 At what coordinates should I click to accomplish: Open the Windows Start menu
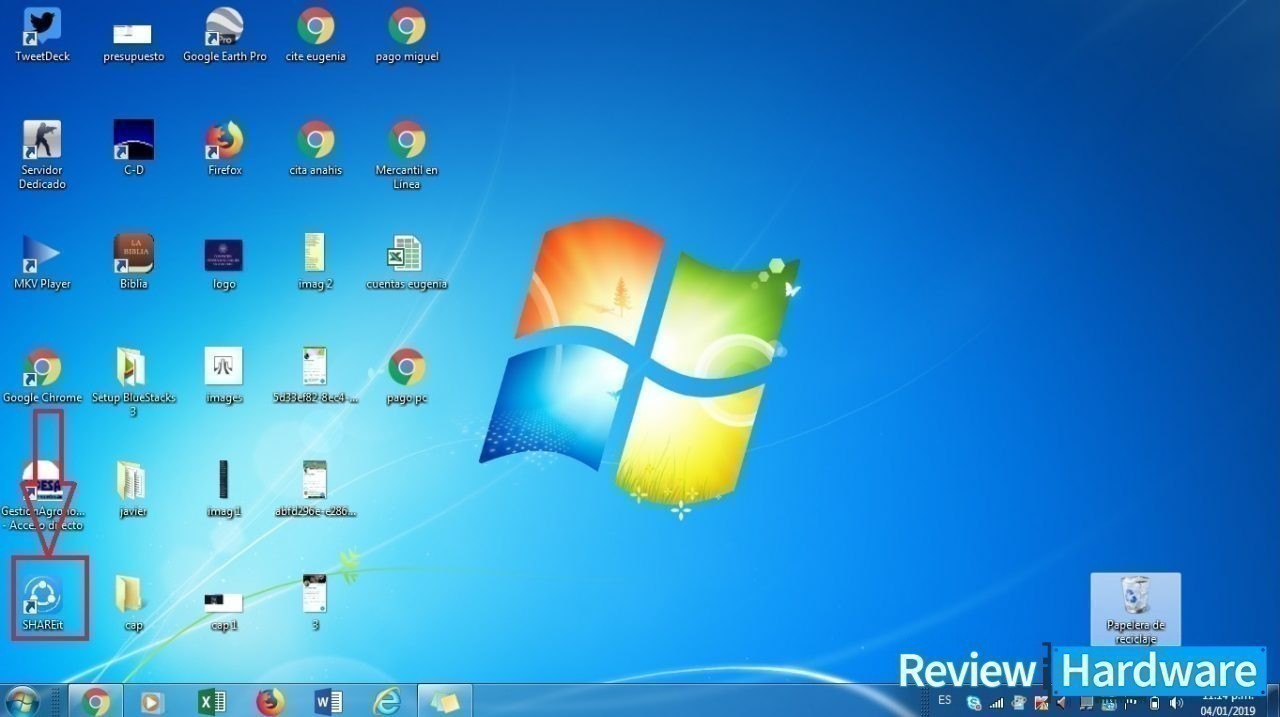[22, 701]
